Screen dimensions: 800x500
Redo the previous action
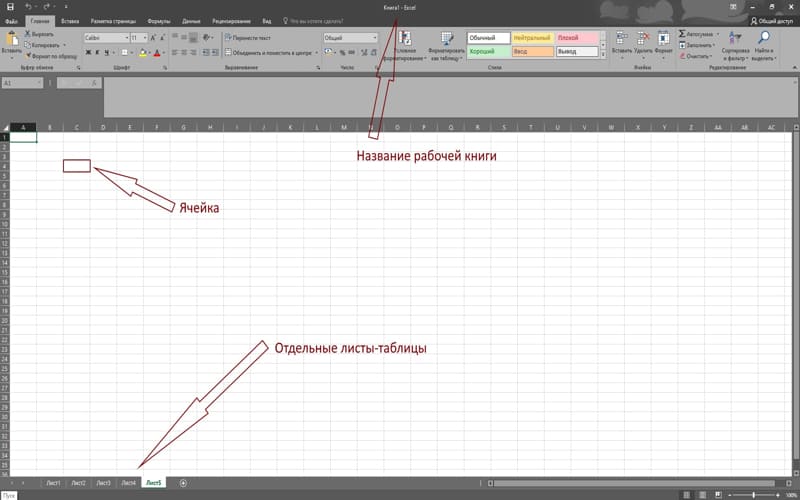pyautogui.click(x=47, y=7)
